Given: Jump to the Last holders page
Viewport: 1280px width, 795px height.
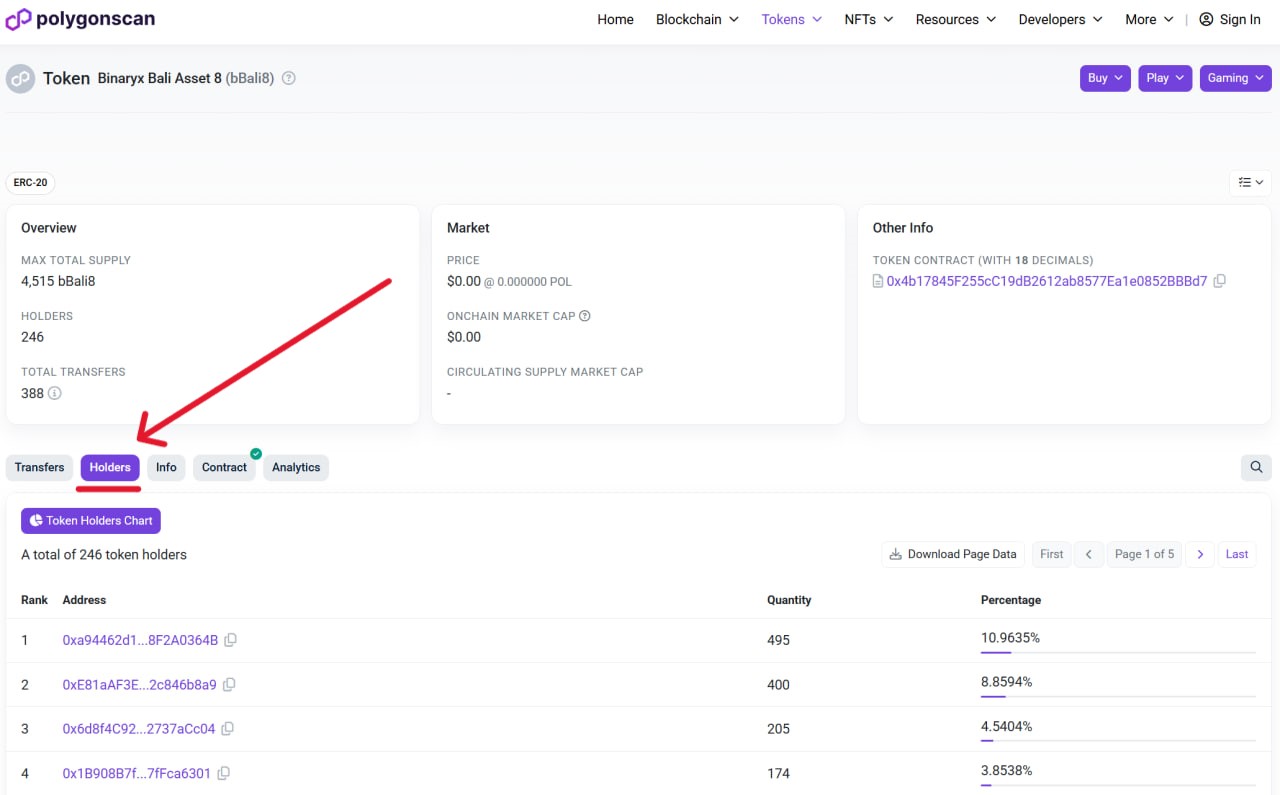Looking at the screenshot, I should pos(1236,553).
